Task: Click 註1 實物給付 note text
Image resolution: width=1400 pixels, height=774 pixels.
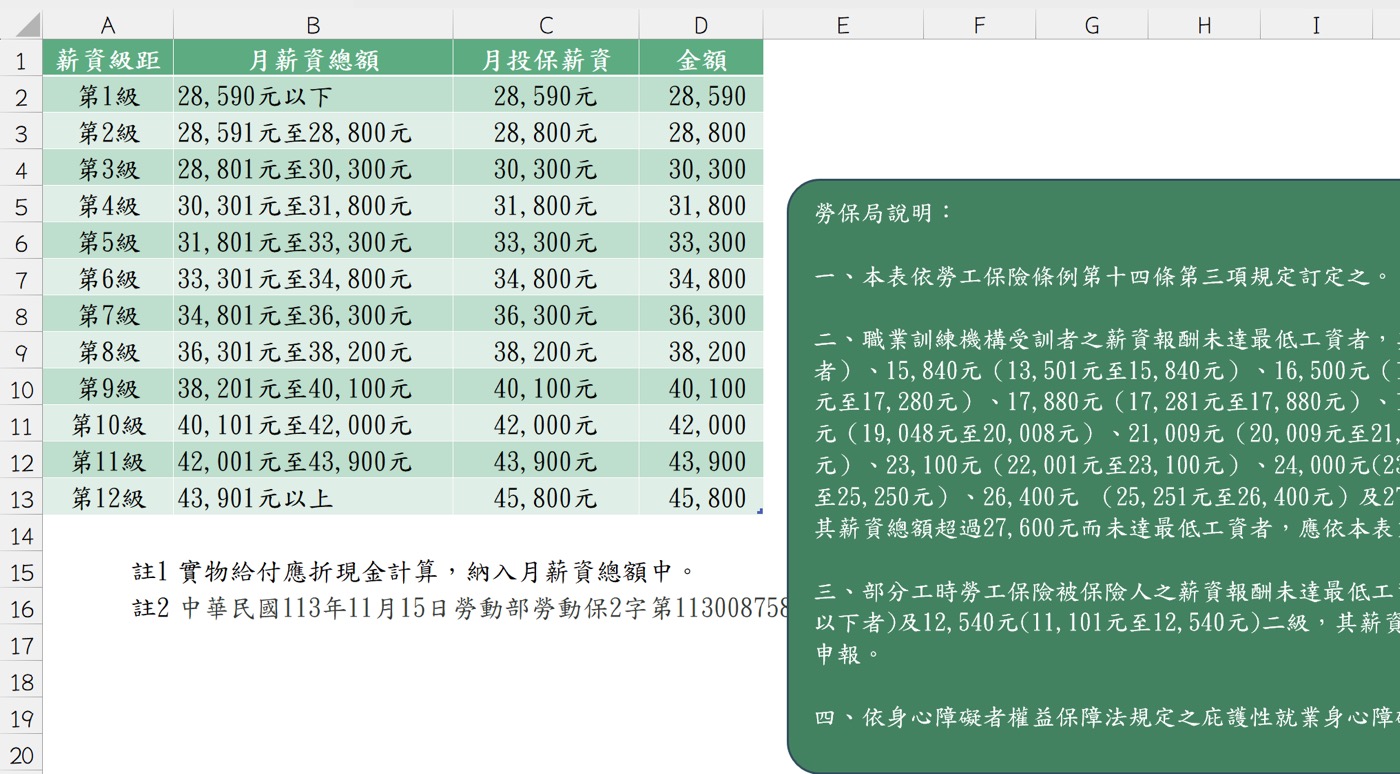Action: [414, 572]
